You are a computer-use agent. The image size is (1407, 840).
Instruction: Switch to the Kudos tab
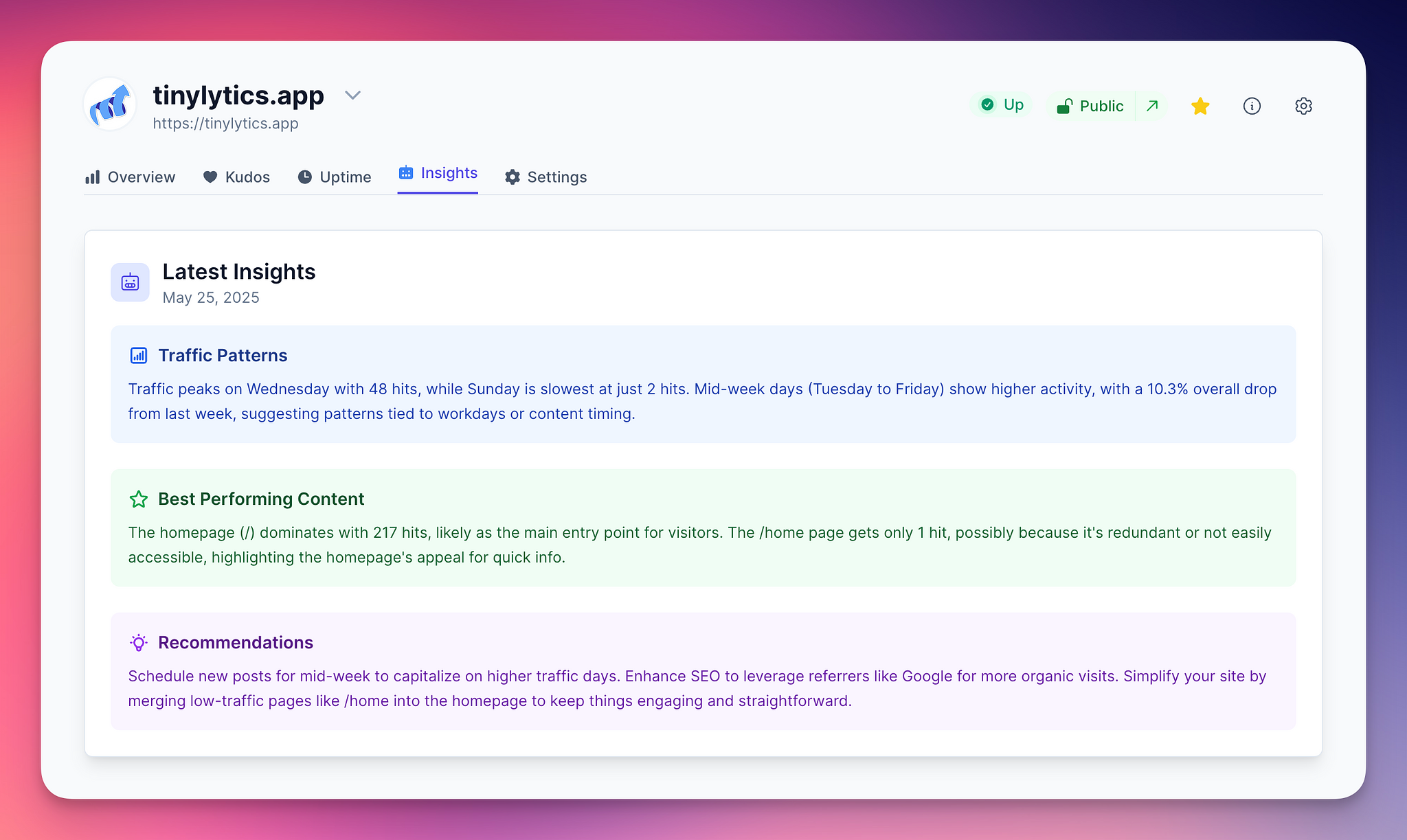coord(236,177)
